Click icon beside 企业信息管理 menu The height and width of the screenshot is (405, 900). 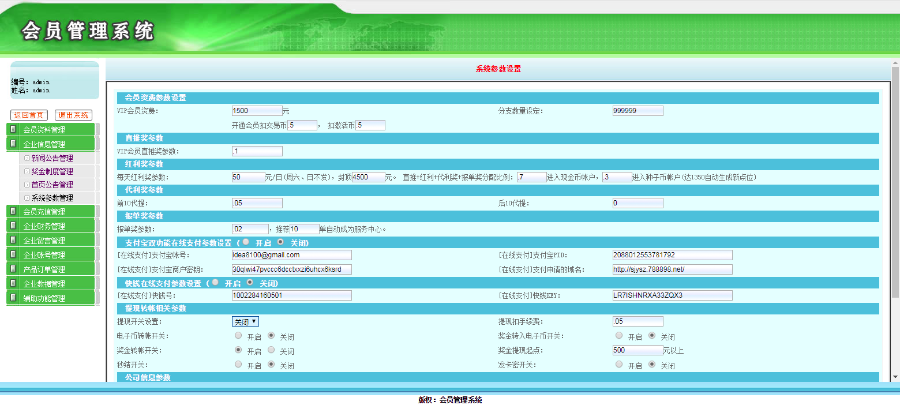13,144
